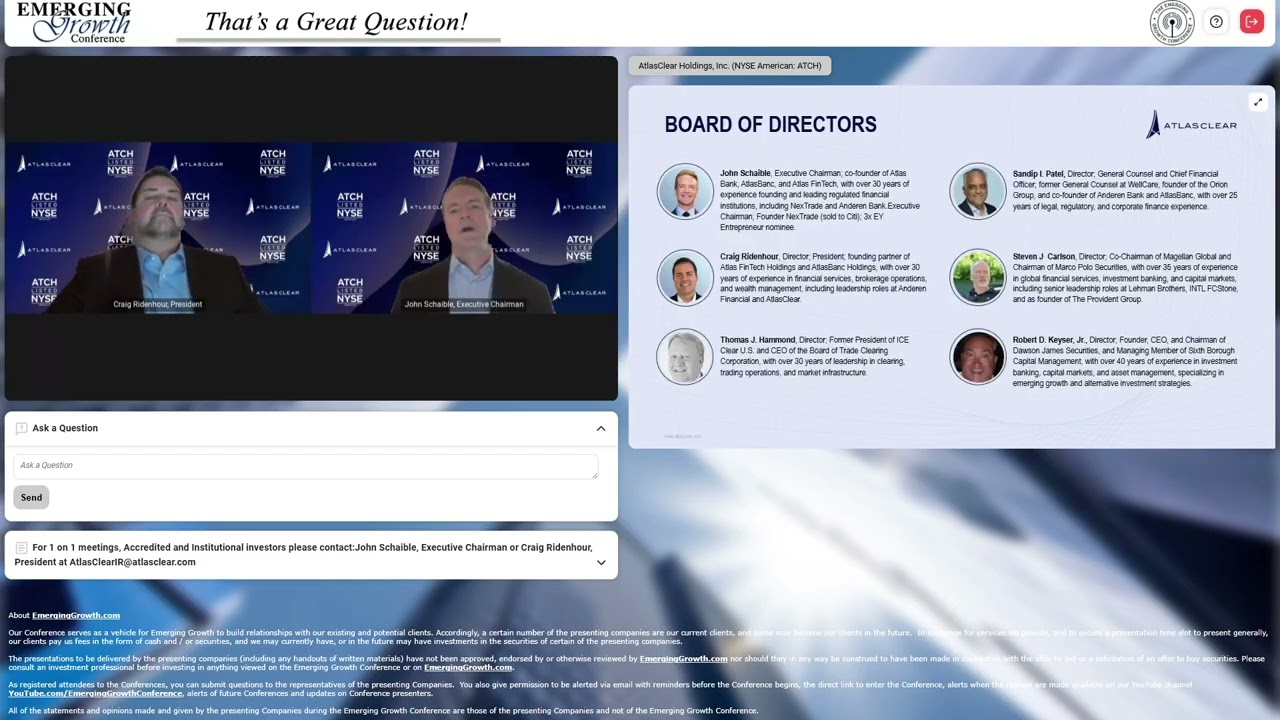Click Thomas J. Hammond's headshot photo
Screen dimensions: 1280x720
(x=685, y=357)
